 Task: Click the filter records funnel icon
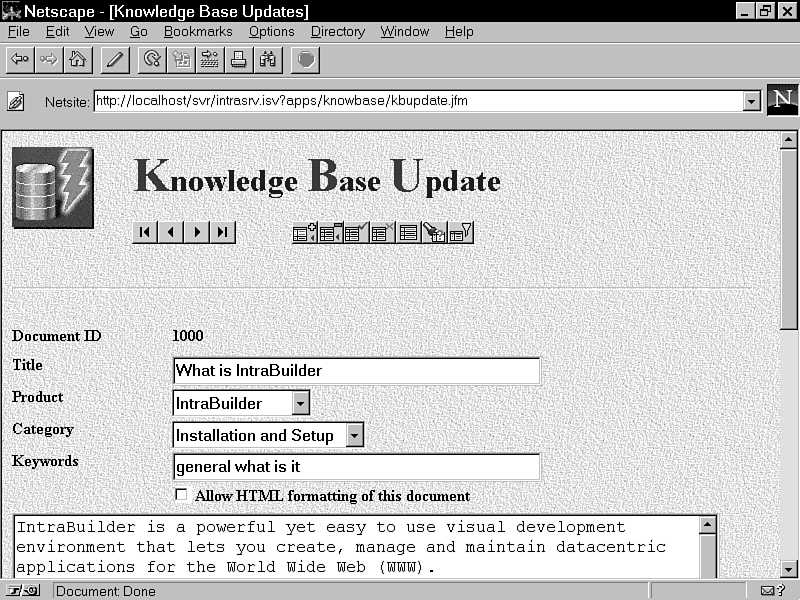461,233
